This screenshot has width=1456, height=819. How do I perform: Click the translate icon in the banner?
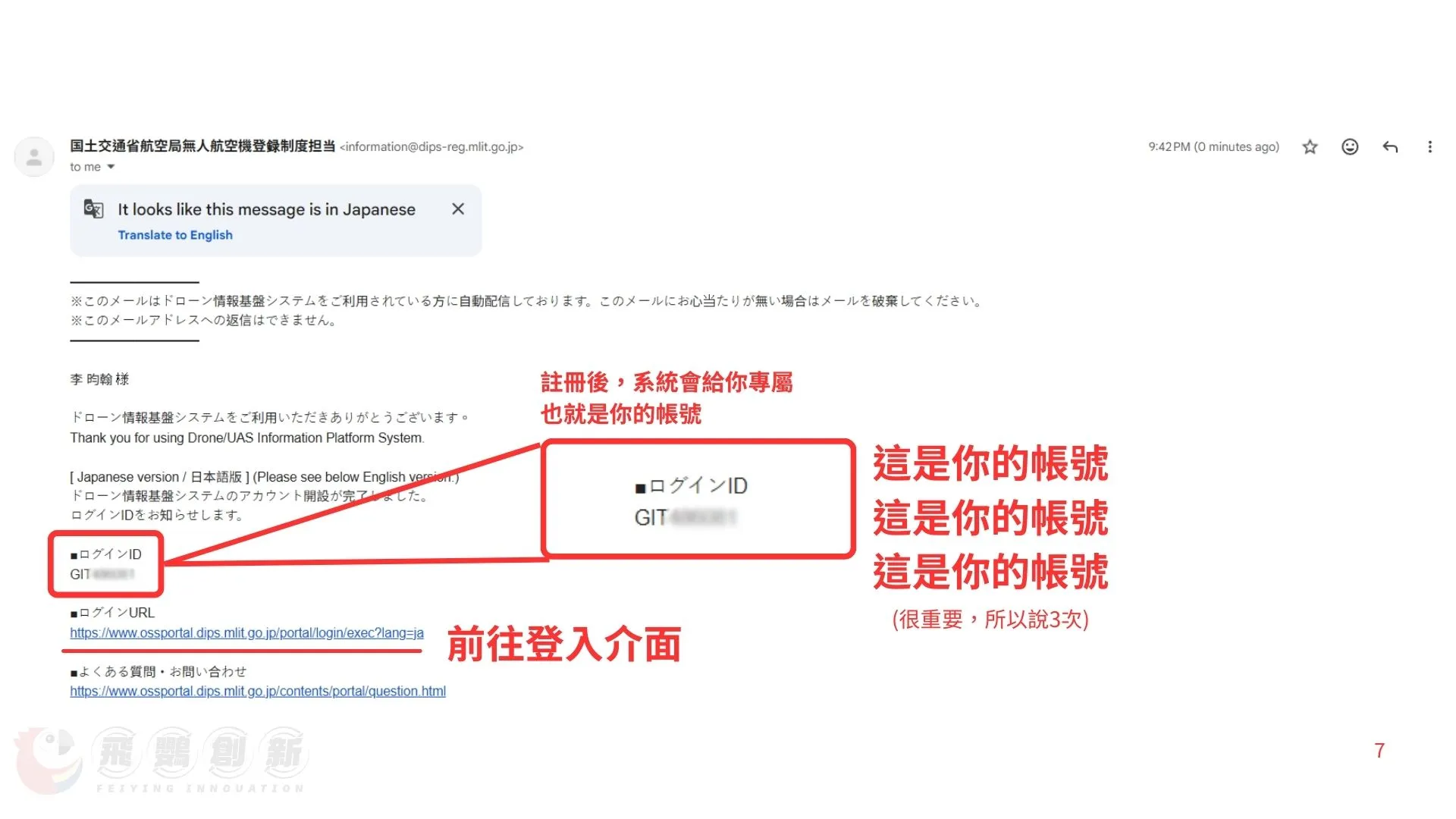coord(93,209)
